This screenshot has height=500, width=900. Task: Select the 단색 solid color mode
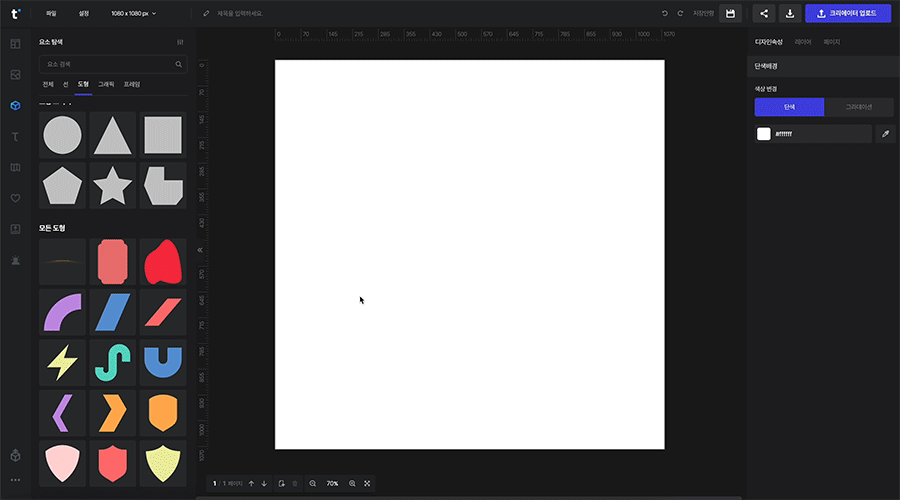(789, 107)
